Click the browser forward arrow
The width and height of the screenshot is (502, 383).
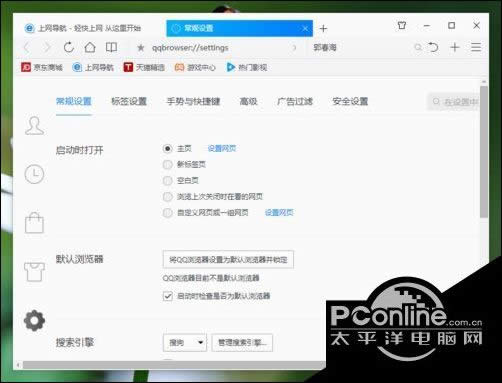47,48
